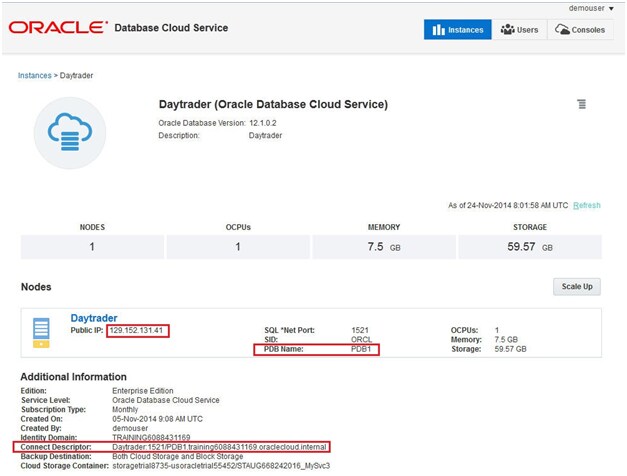This screenshot has width=627, height=476.
Task: Click the Instances bar chart icon
Action: tap(438, 30)
